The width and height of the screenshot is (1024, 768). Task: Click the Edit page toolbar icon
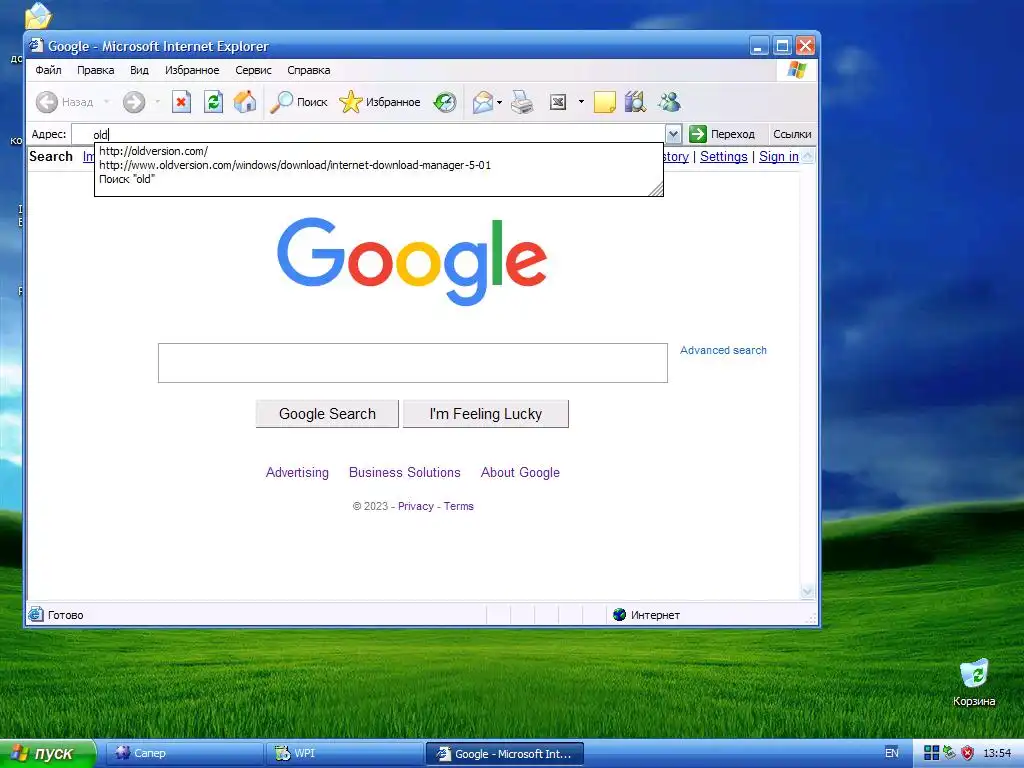coord(558,102)
